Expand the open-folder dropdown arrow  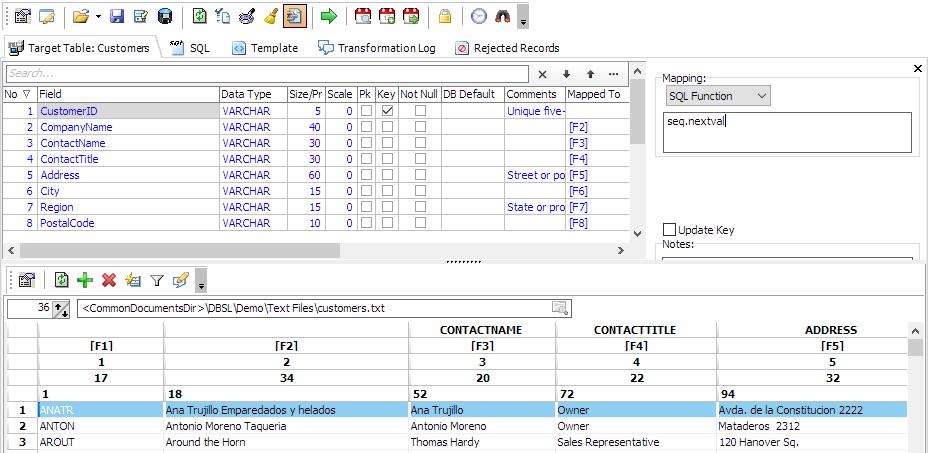(98, 17)
